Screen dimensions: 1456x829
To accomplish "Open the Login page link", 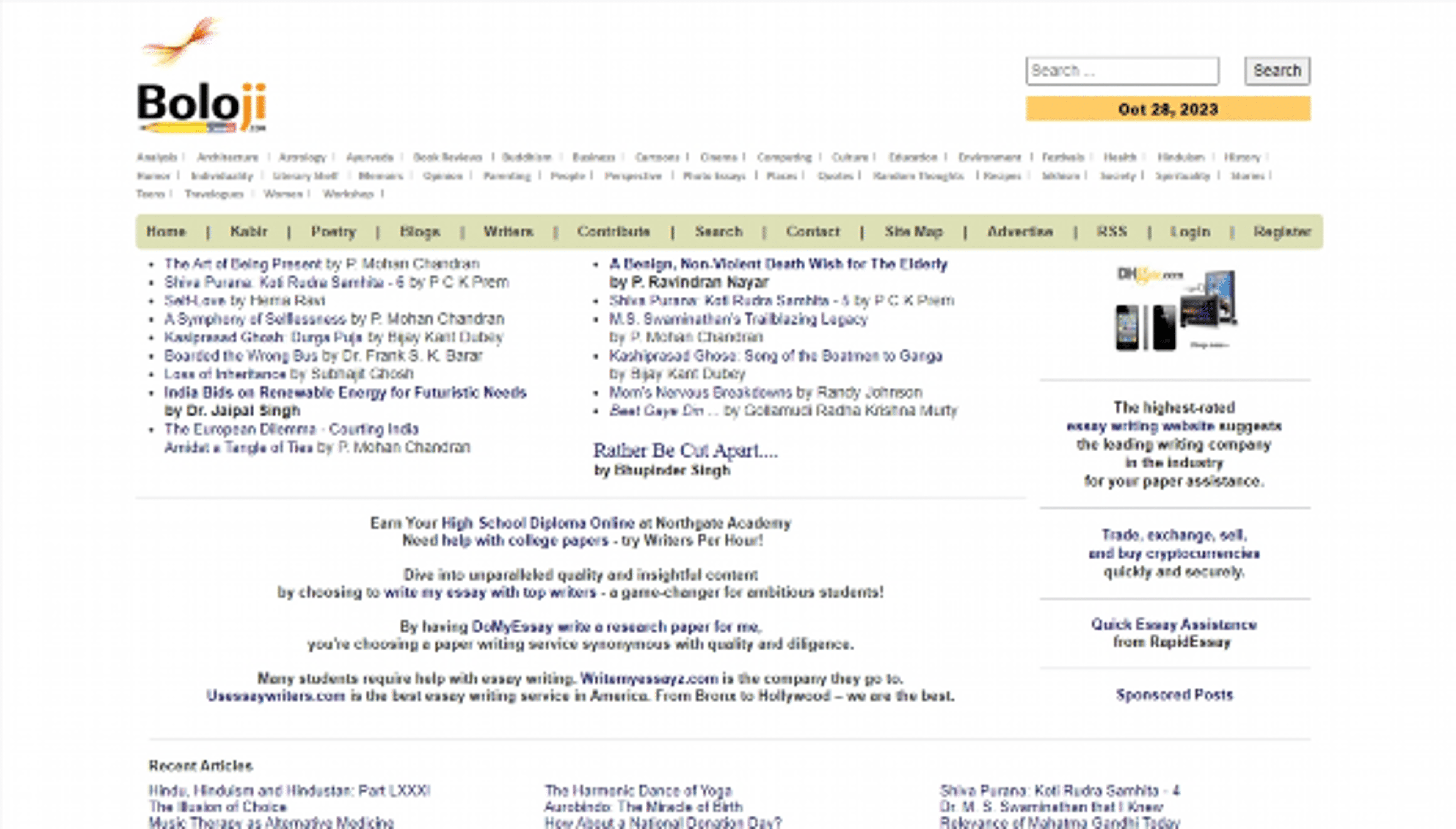I will click(1189, 232).
